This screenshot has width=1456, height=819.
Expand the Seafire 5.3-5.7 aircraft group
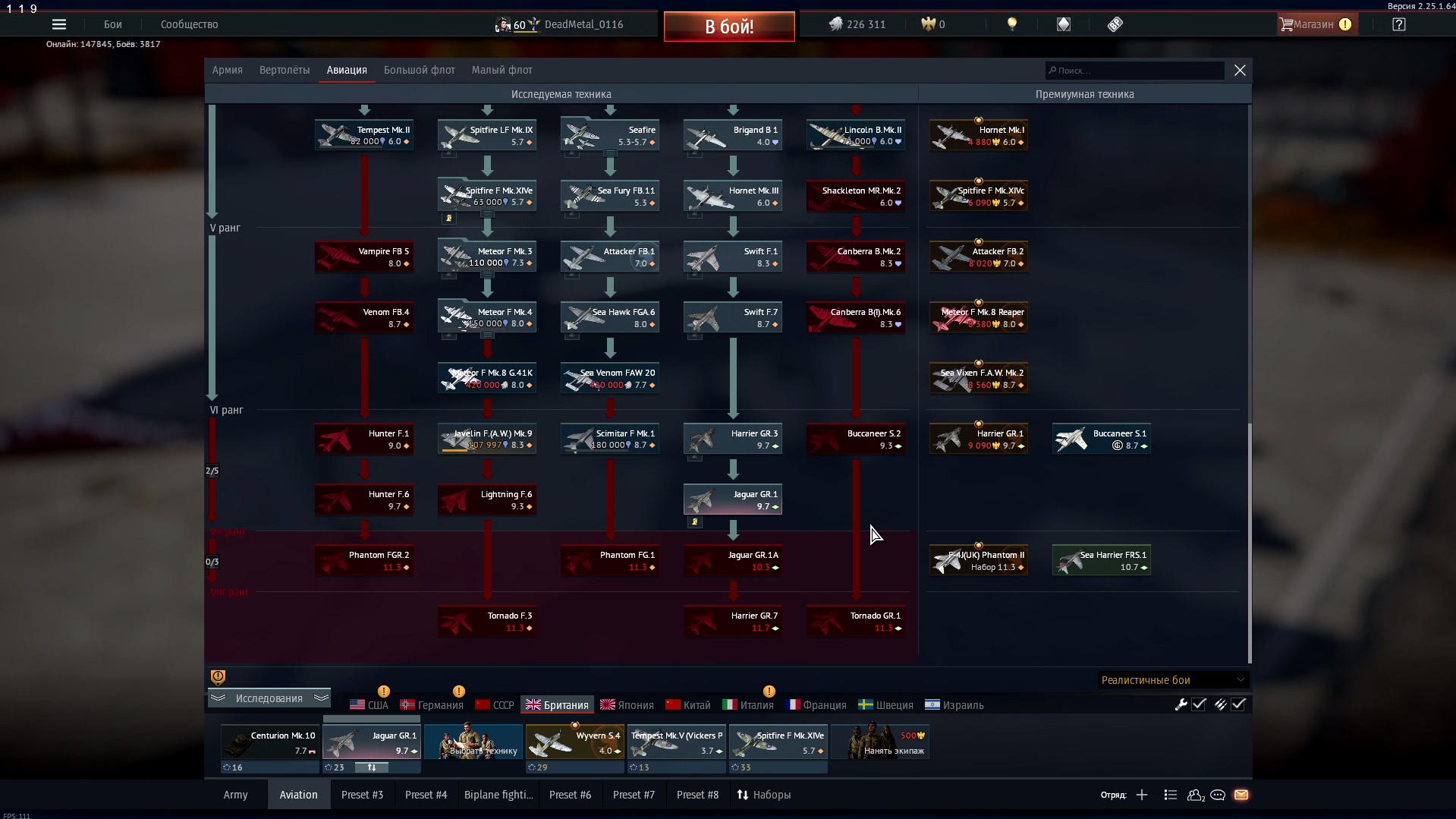(x=610, y=153)
